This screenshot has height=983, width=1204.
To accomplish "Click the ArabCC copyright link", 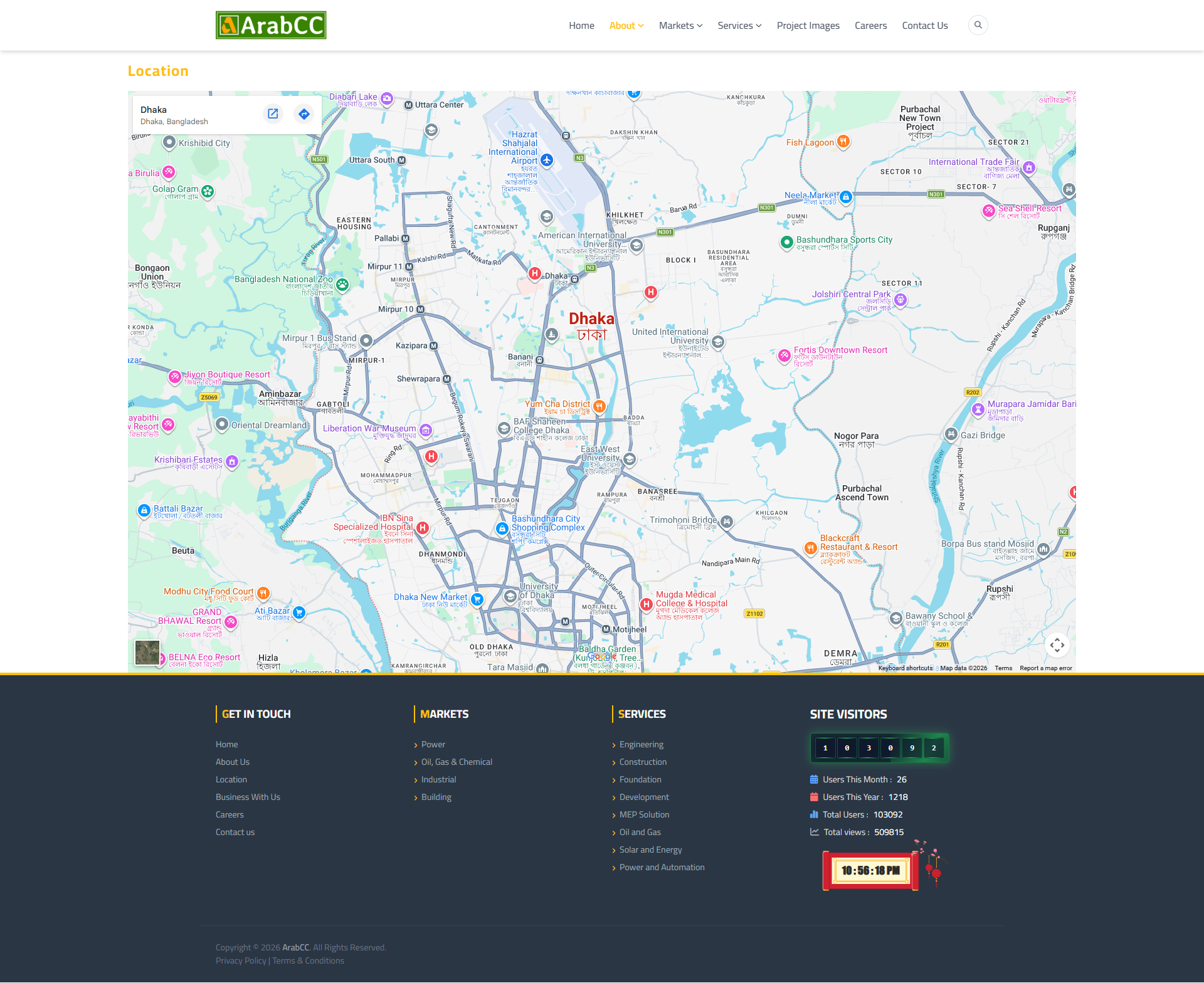I will [296, 948].
